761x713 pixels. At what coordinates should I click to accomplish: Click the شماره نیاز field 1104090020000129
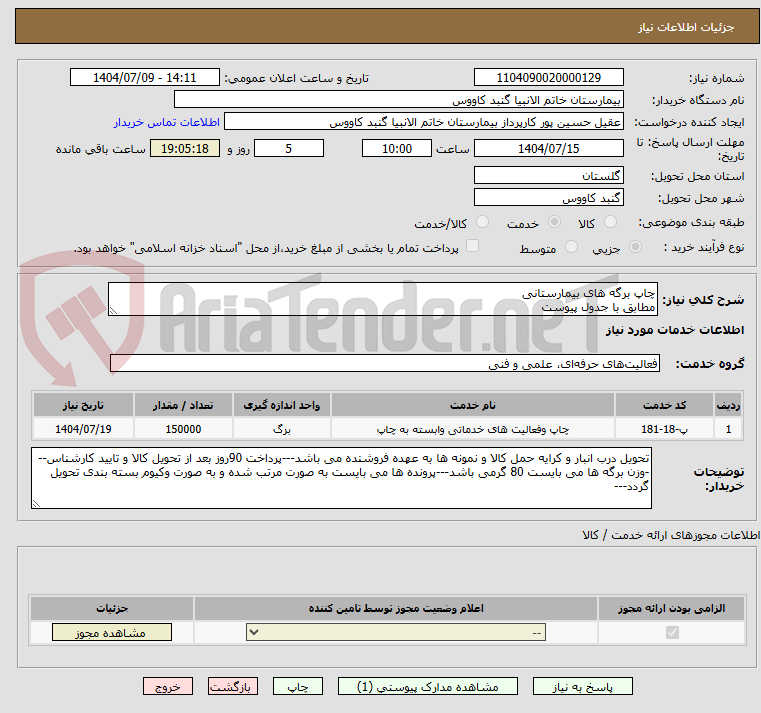point(548,78)
